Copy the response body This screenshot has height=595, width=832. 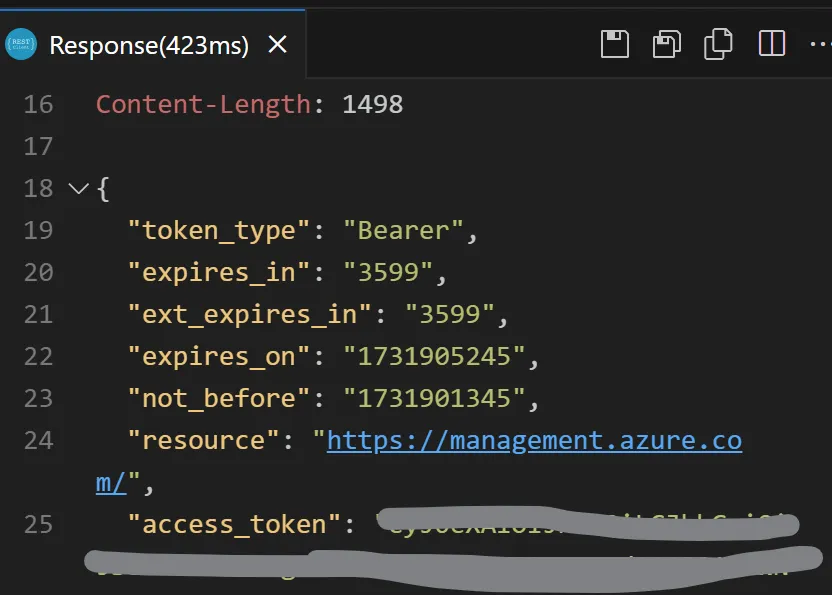[718, 44]
